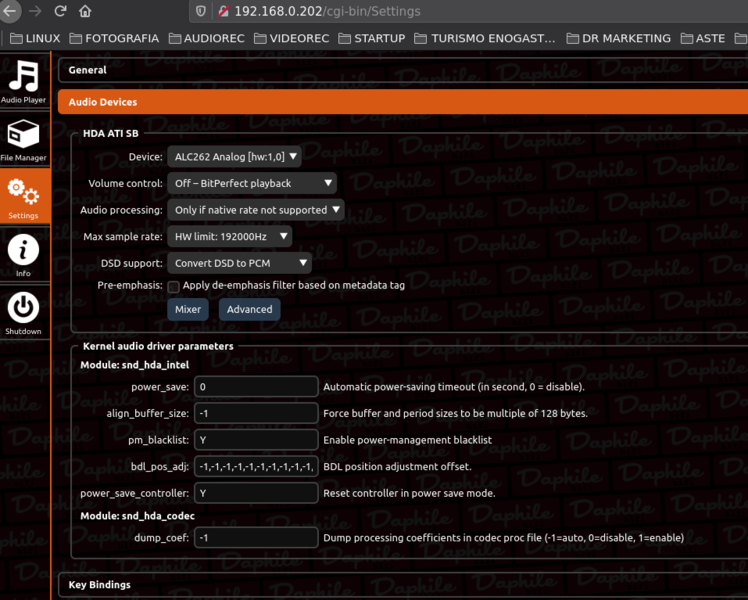This screenshot has width=748, height=600.
Task: Click the Shutdown power icon
Action: click(23, 312)
